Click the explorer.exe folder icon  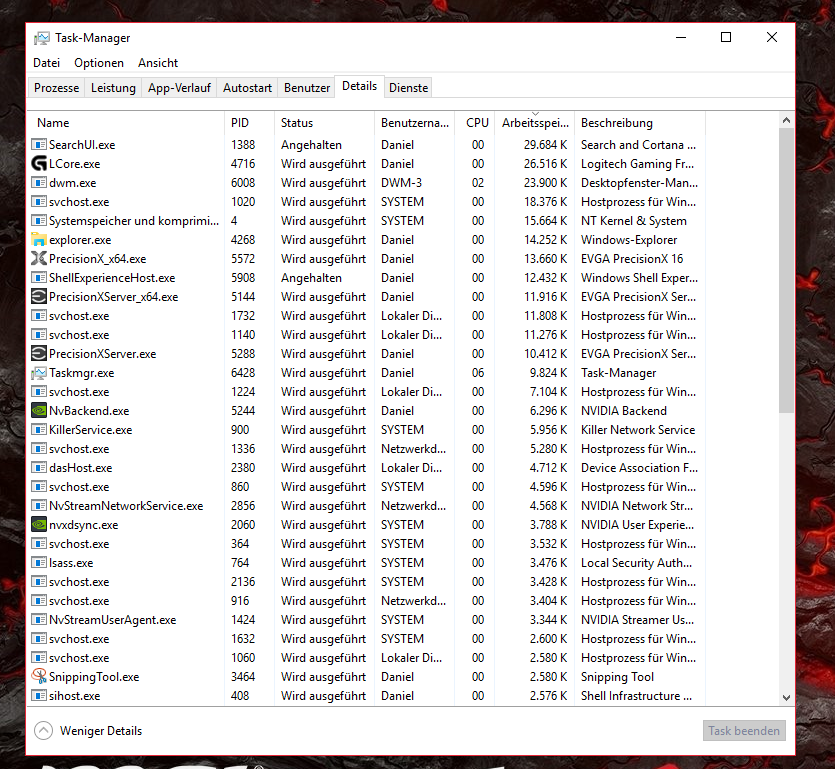click(39, 240)
